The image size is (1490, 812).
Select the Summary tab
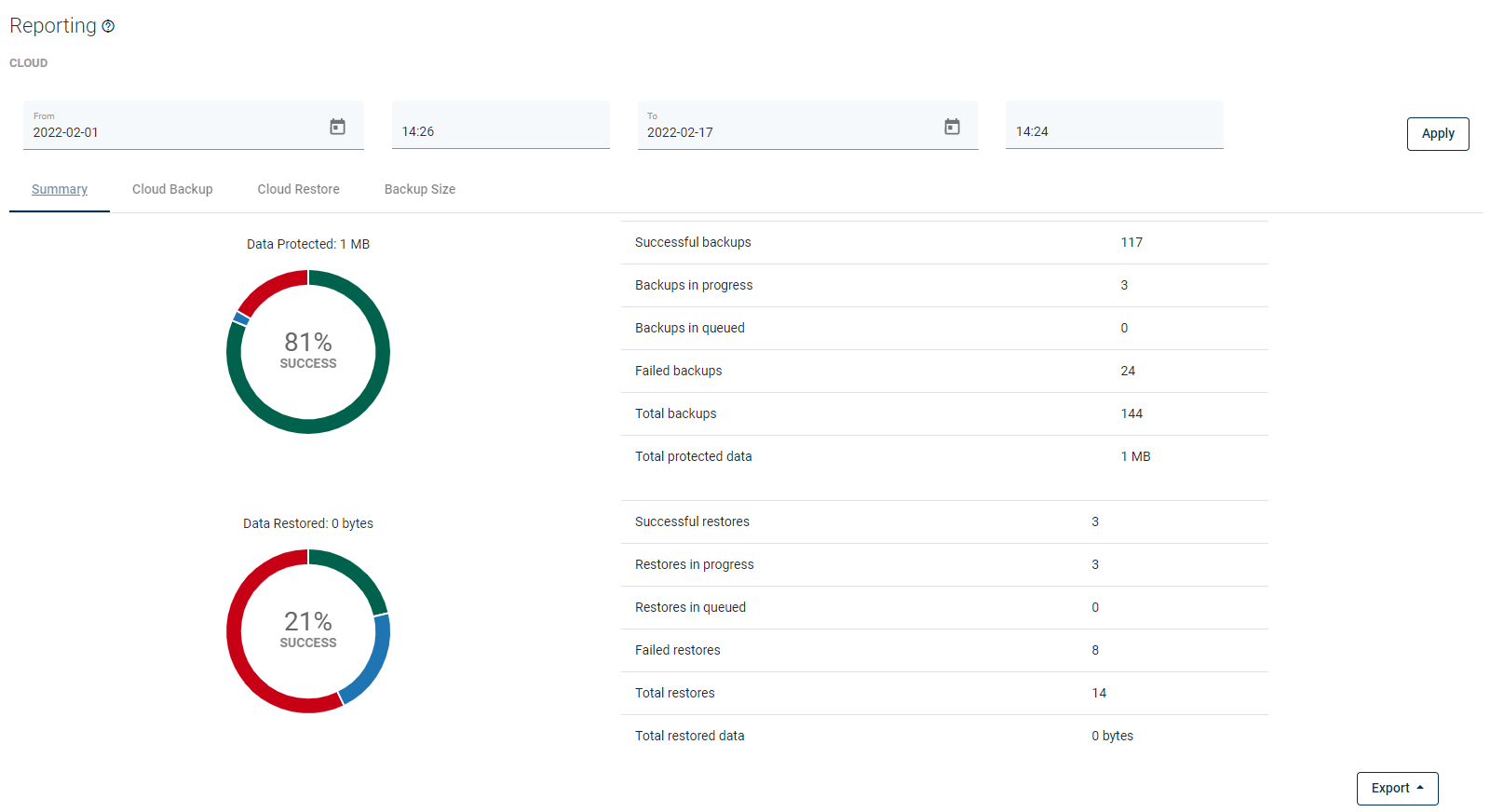pos(60,189)
